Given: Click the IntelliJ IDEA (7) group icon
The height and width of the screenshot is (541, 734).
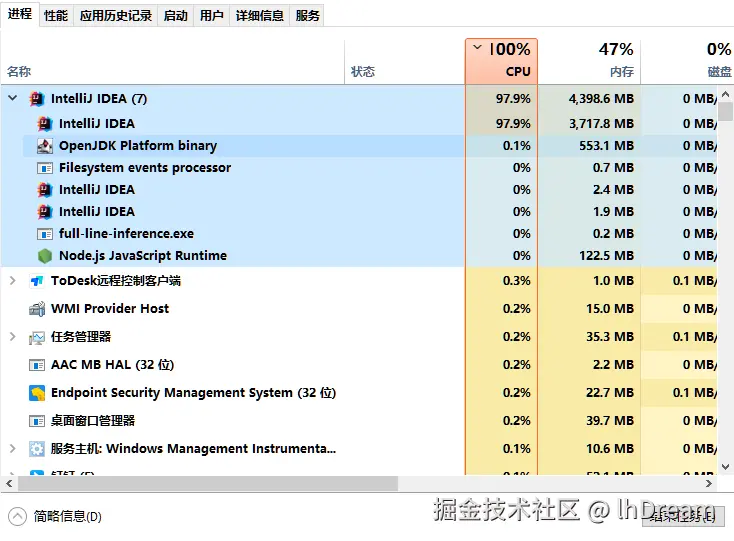Looking at the screenshot, I should tap(37, 99).
